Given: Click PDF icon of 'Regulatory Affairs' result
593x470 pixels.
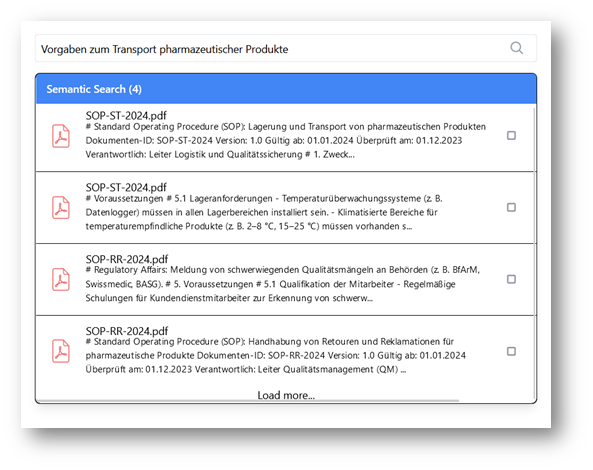Looking at the screenshot, I should click(61, 279).
